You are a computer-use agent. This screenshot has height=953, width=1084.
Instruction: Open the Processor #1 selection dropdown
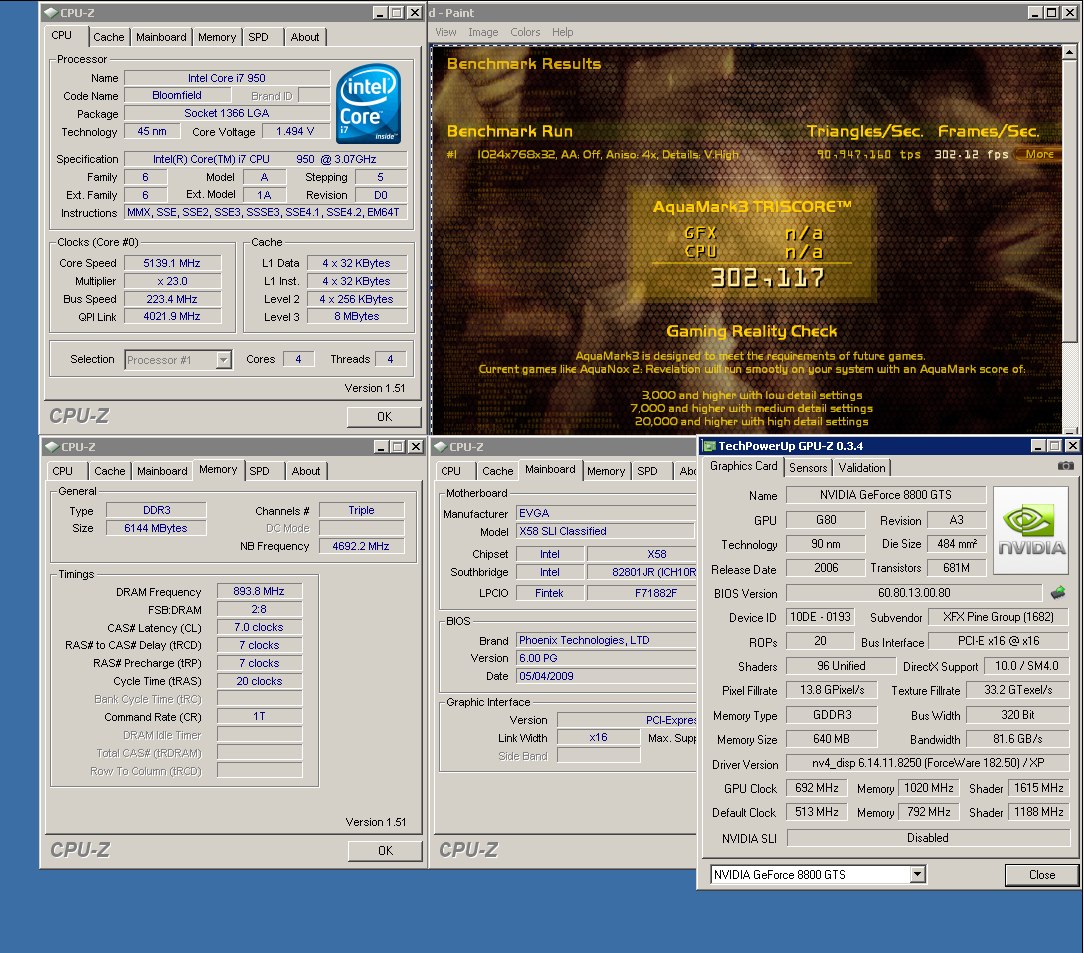pos(223,359)
